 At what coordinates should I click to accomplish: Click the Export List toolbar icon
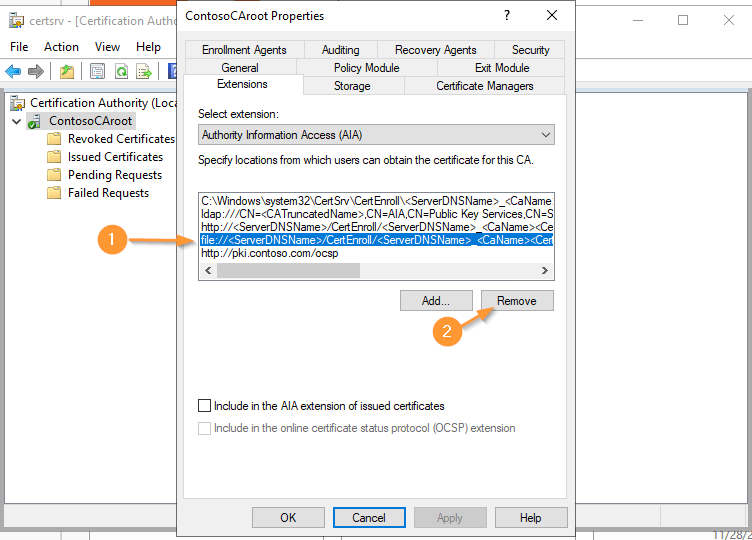144,72
